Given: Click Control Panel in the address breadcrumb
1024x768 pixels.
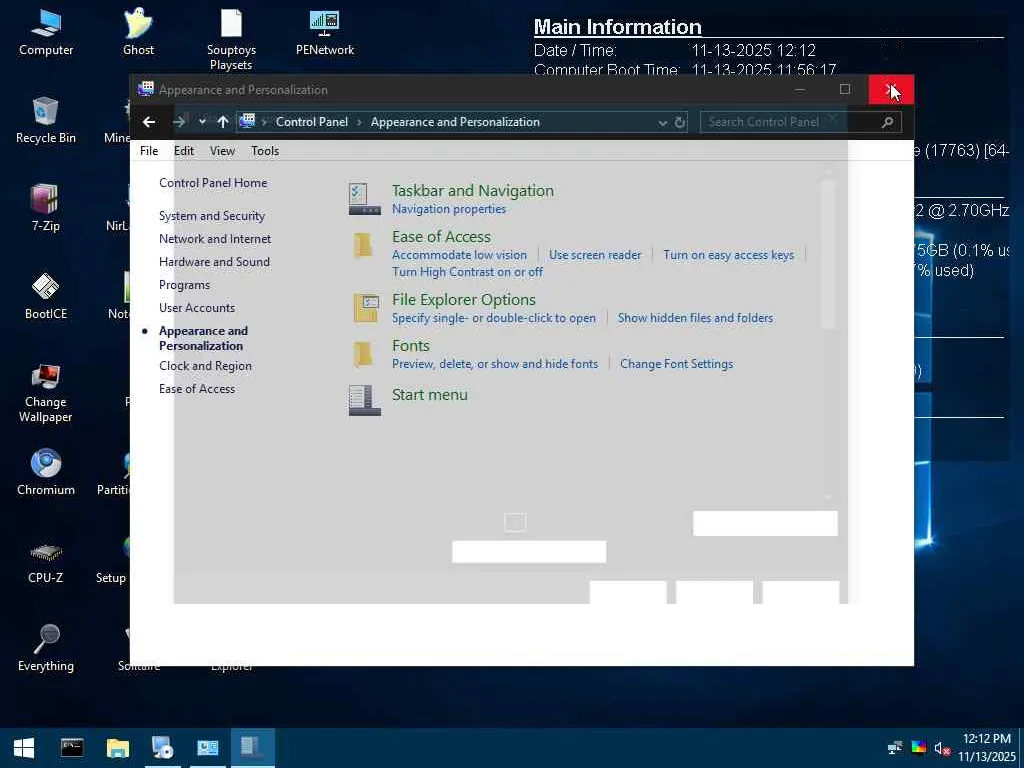Looking at the screenshot, I should [312, 122].
